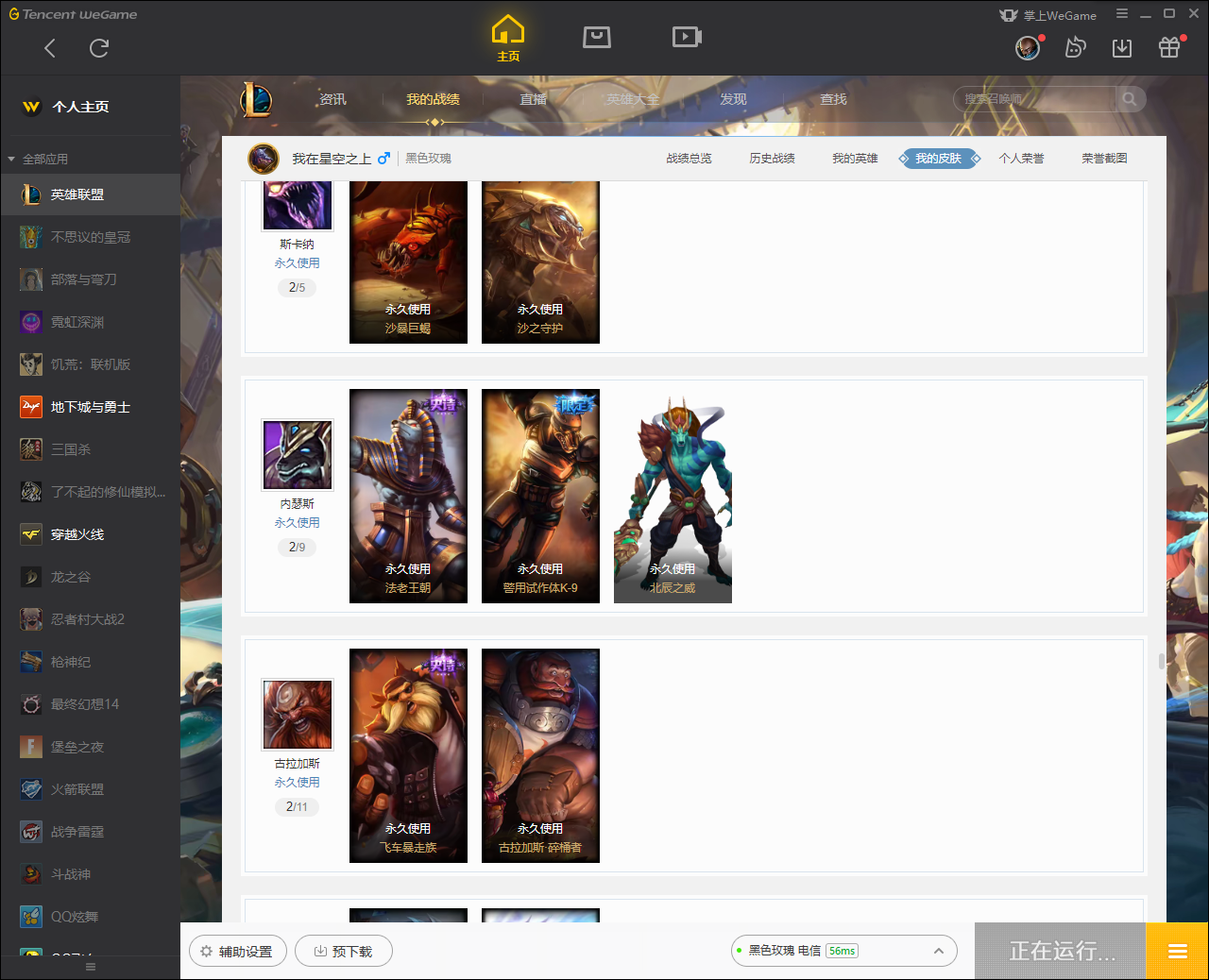Select 饥荒：联机版 in the game list

90,364
